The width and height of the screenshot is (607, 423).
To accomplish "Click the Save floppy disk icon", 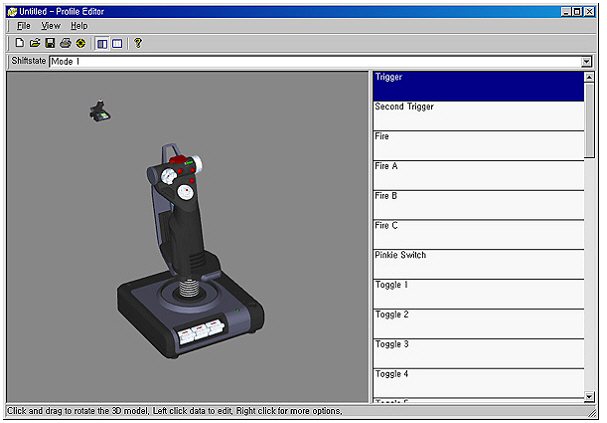I will pyautogui.click(x=50, y=44).
